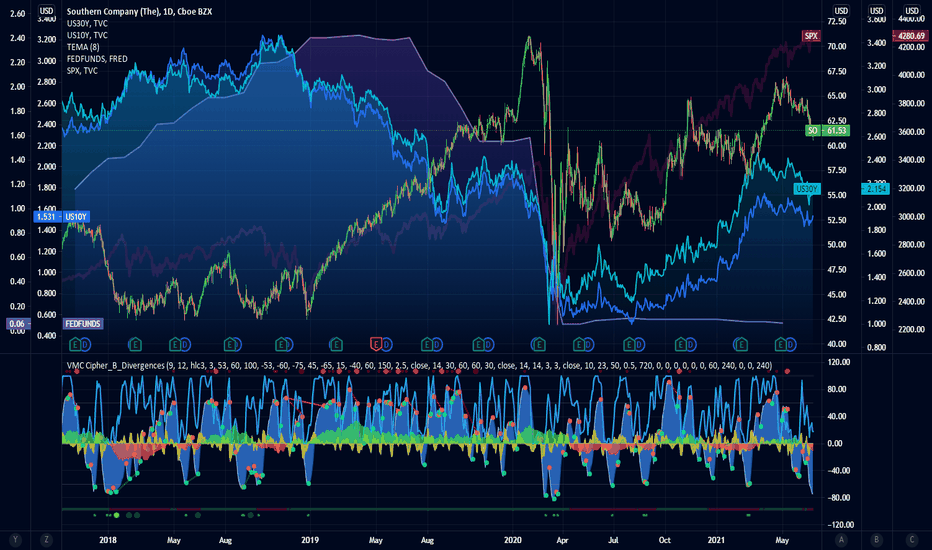Viewport: 932px width, 550px height.
Task: Open the dividend marker near August 2020
Action: point(639,344)
